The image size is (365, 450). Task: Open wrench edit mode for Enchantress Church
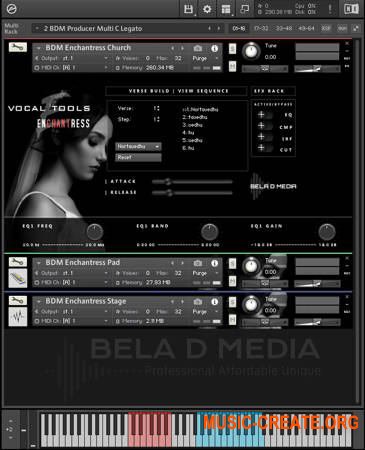18,47
